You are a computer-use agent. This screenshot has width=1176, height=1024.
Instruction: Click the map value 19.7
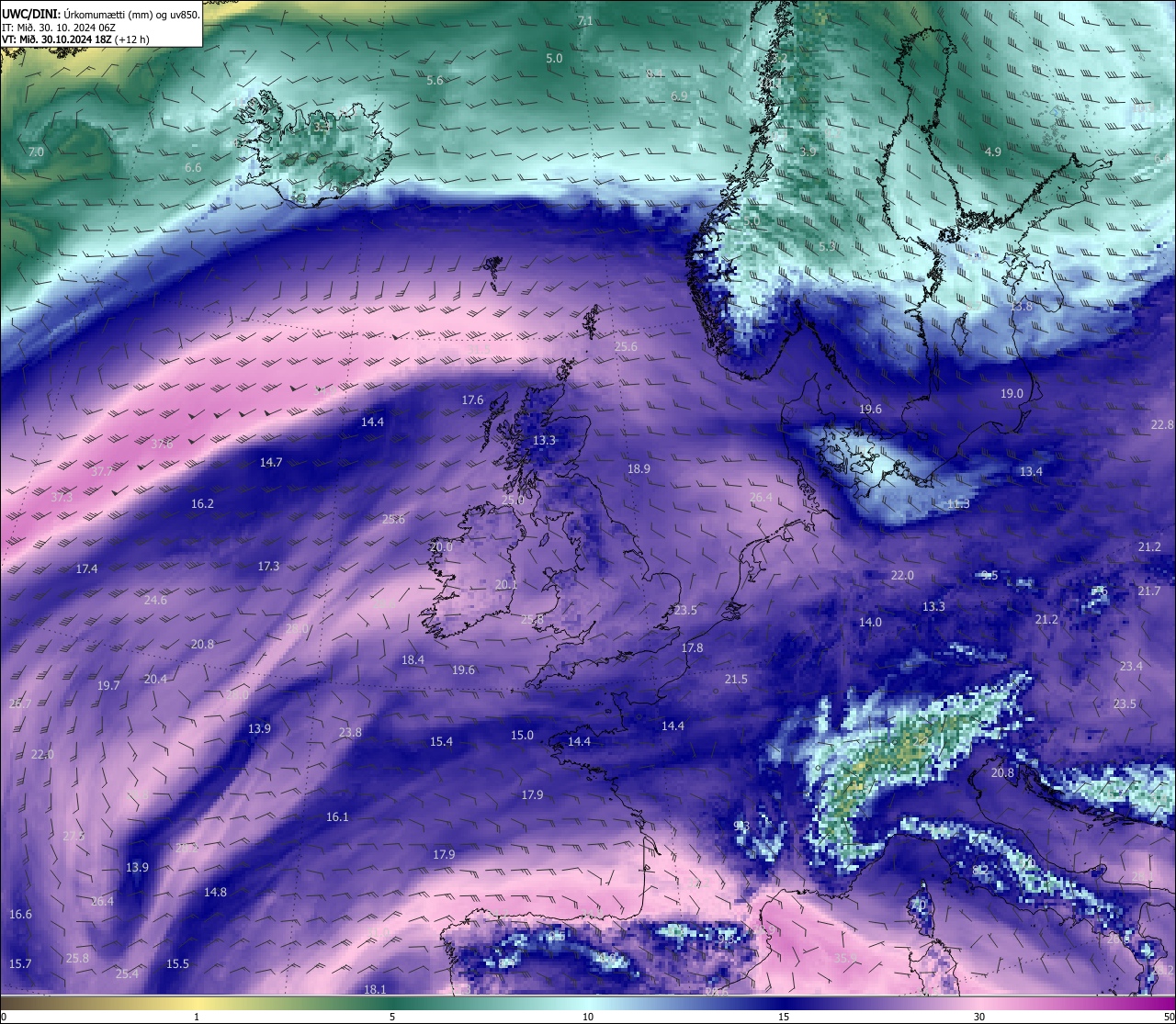click(x=108, y=686)
